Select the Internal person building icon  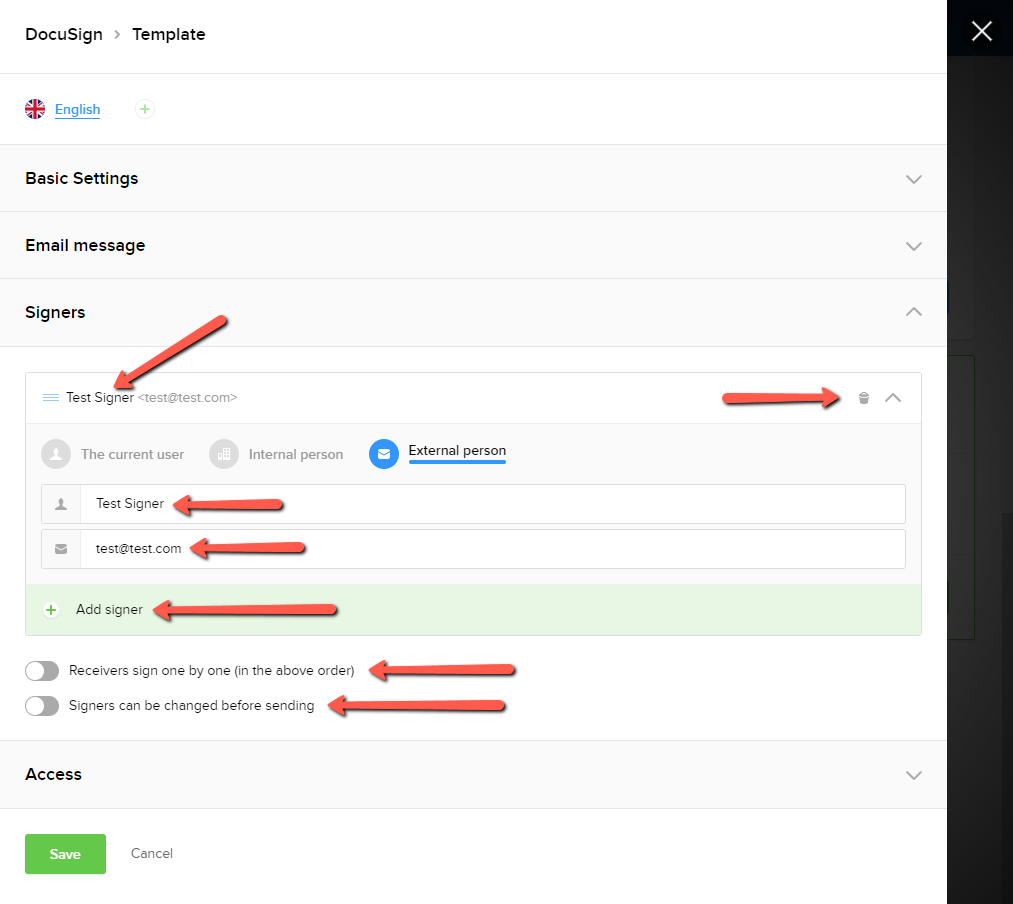pos(224,454)
